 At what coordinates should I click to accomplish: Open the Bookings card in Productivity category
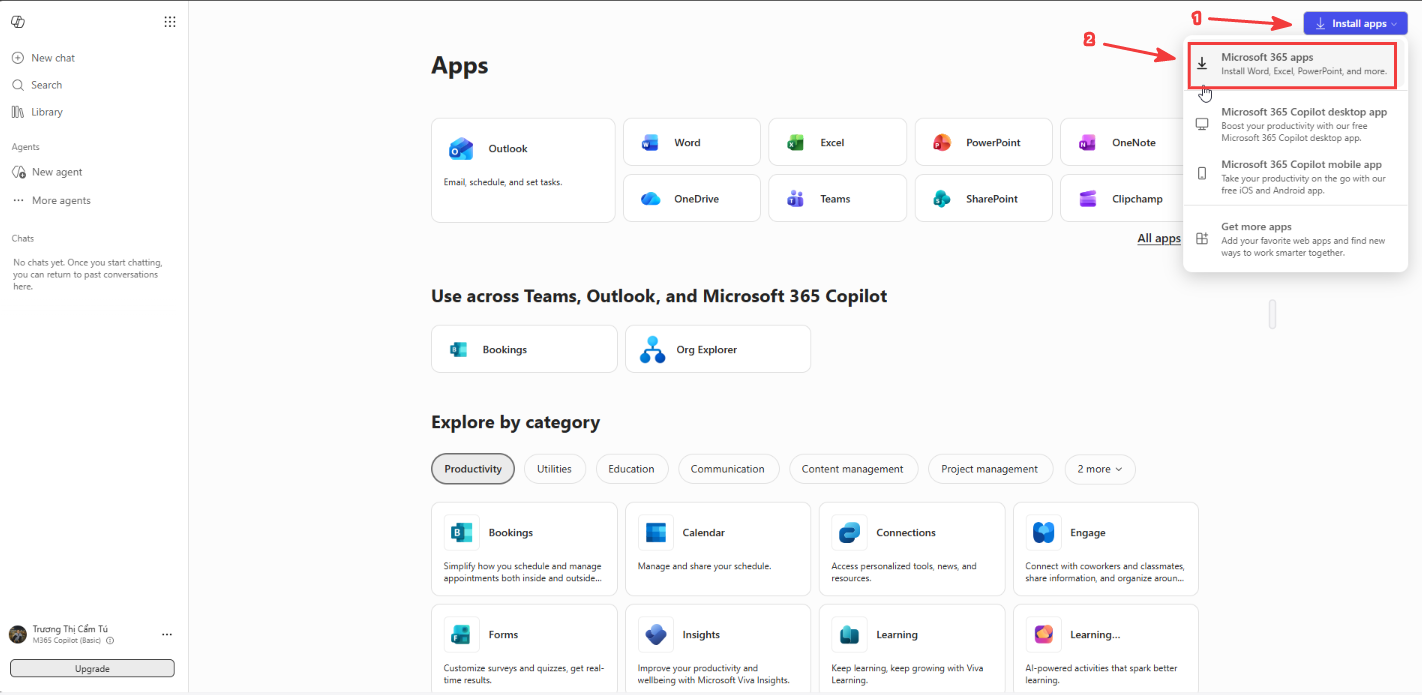[x=524, y=549]
